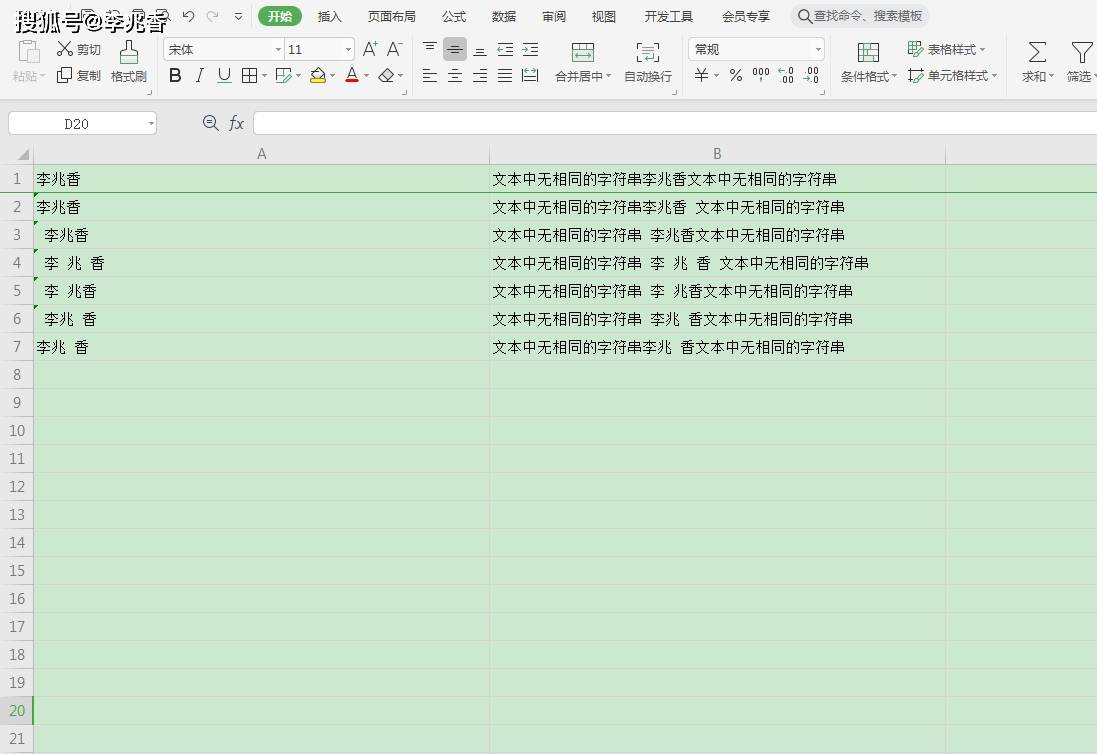Click the decrease indent icon
The image size is (1097, 754).
click(x=505, y=50)
